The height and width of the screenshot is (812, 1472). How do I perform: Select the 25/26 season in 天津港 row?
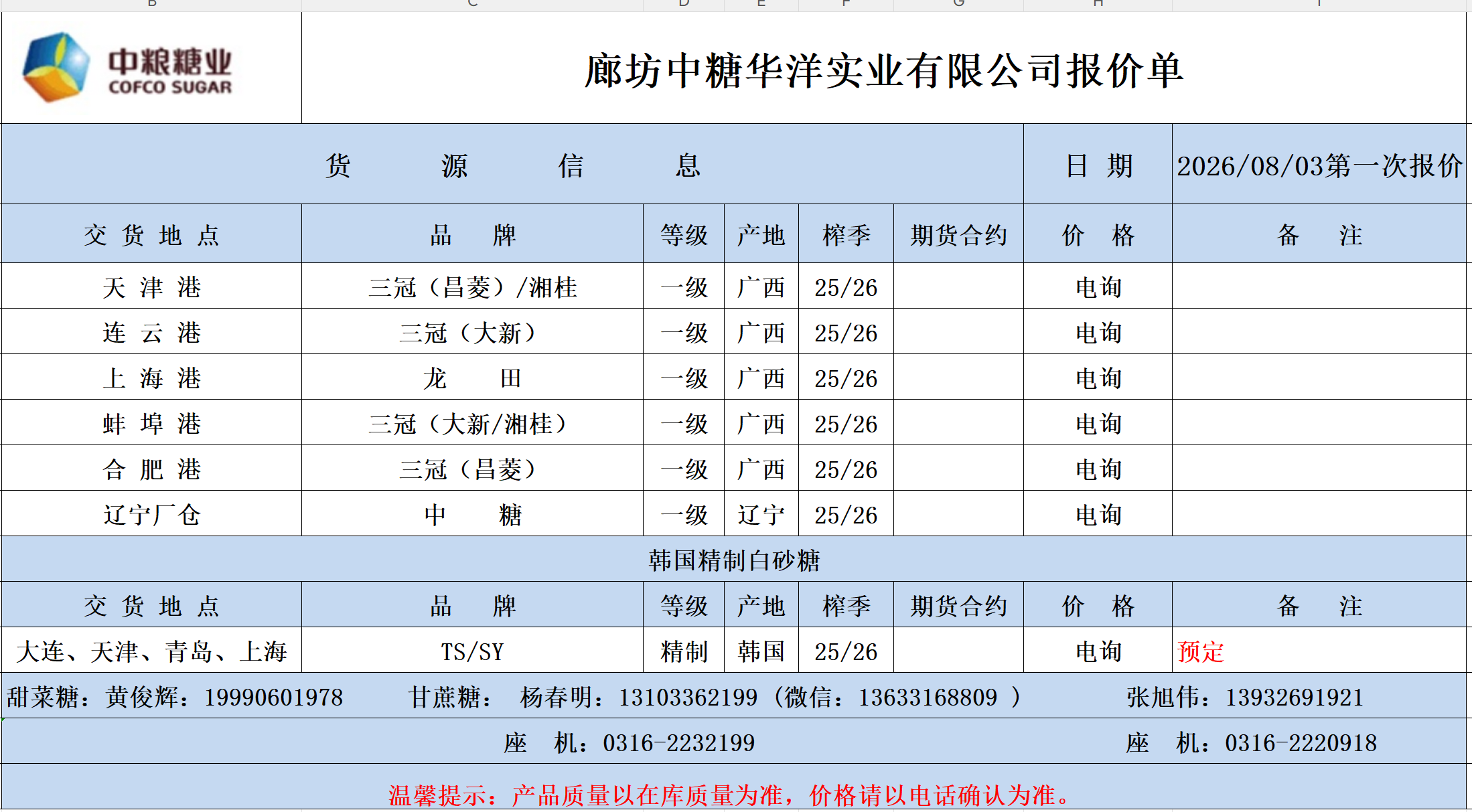(846, 287)
